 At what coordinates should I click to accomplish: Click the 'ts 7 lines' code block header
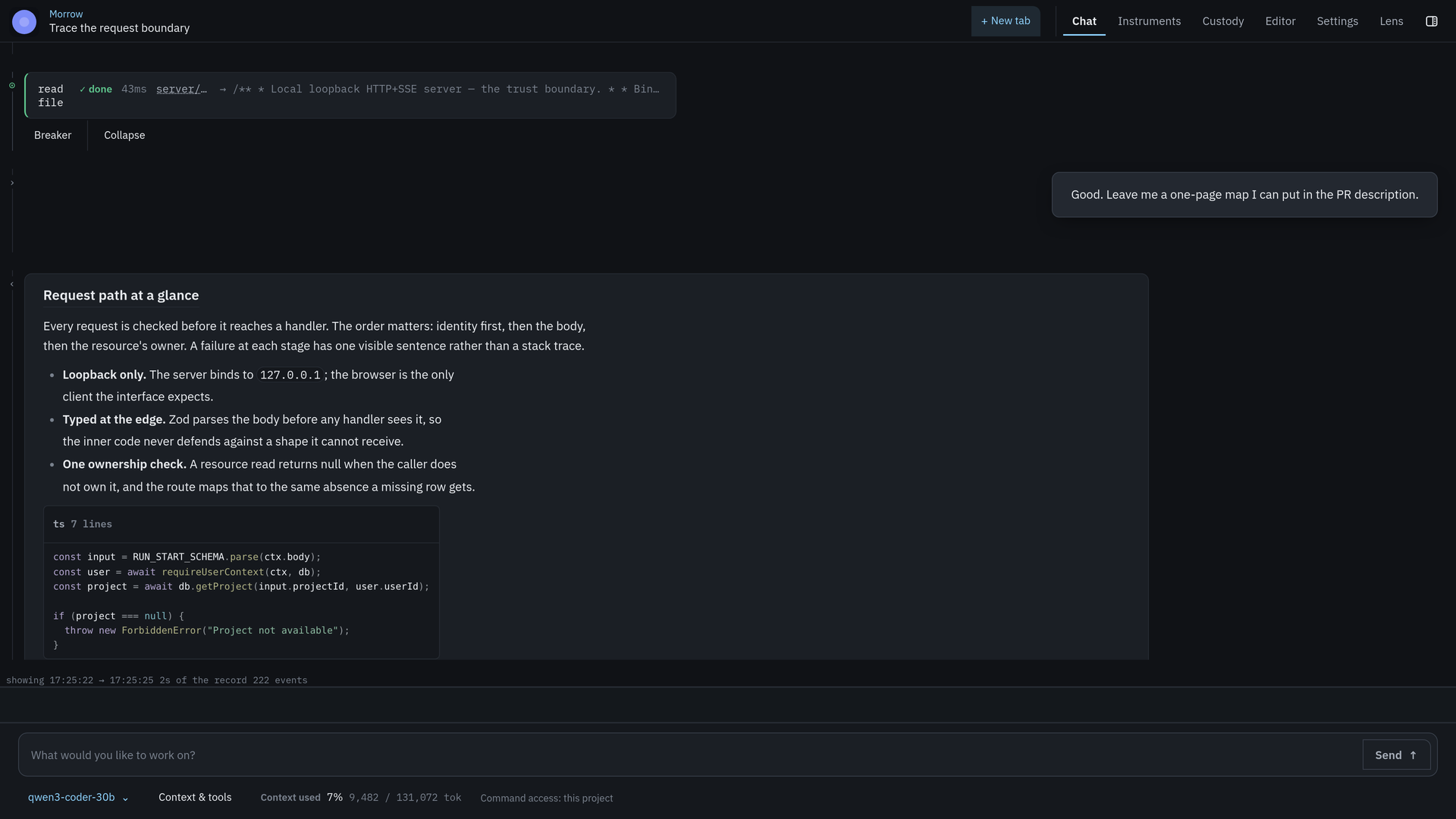[241, 524]
